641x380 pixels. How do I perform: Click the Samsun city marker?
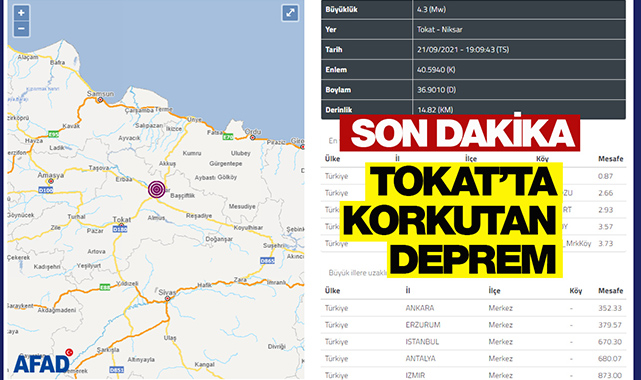100,100
